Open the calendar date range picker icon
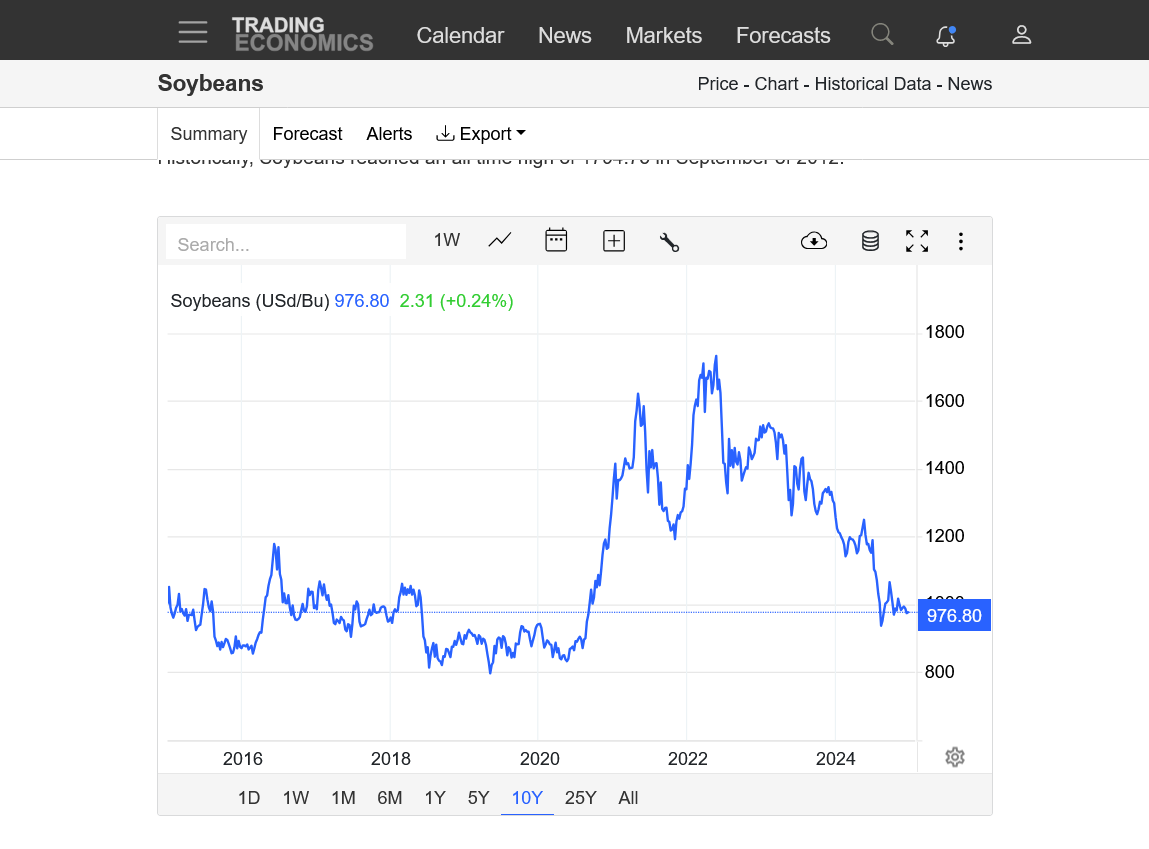Image resolution: width=1149 pixels, height=849 pixels. pos(556,240)
